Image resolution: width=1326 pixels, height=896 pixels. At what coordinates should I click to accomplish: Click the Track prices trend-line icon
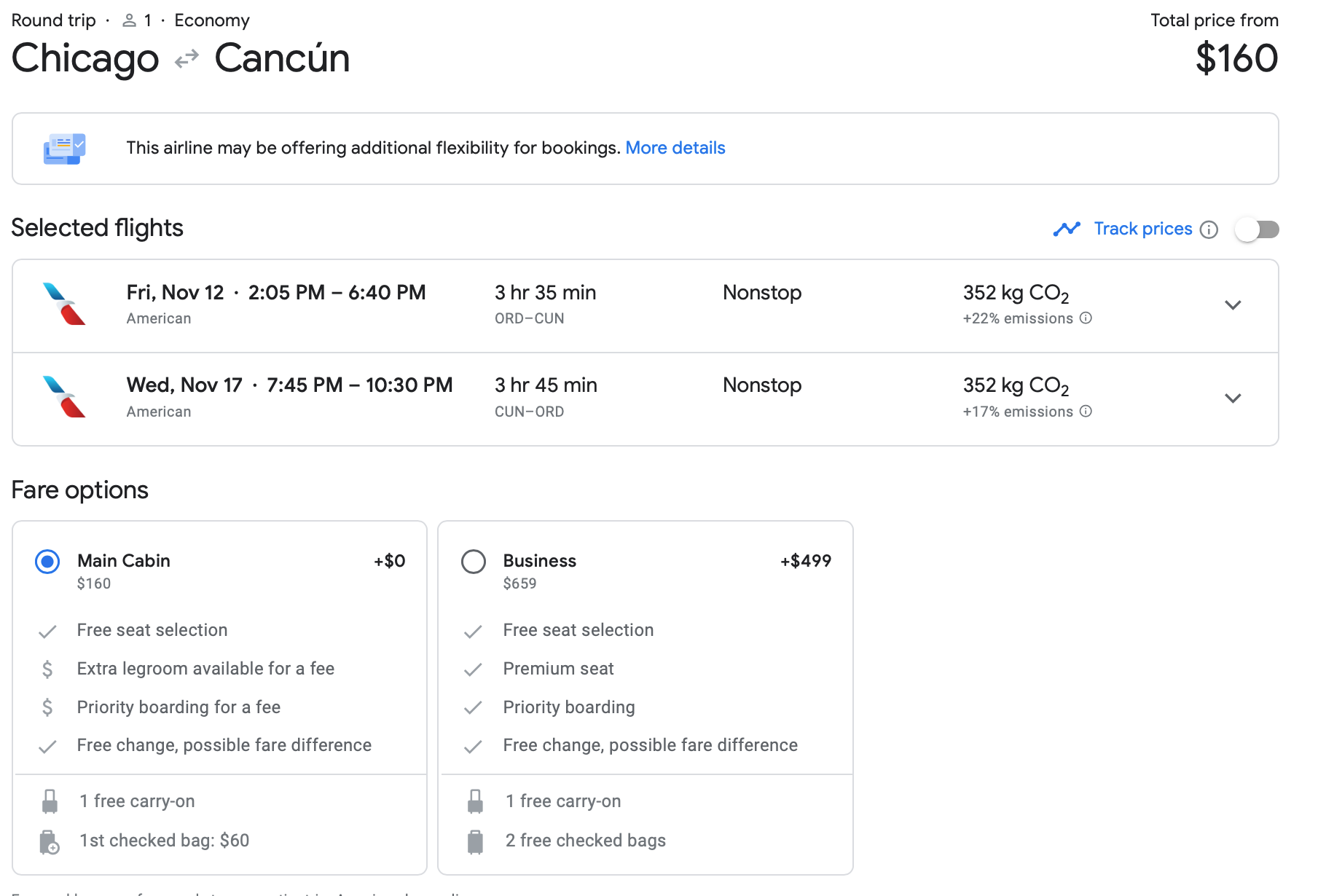[1067, 229]
